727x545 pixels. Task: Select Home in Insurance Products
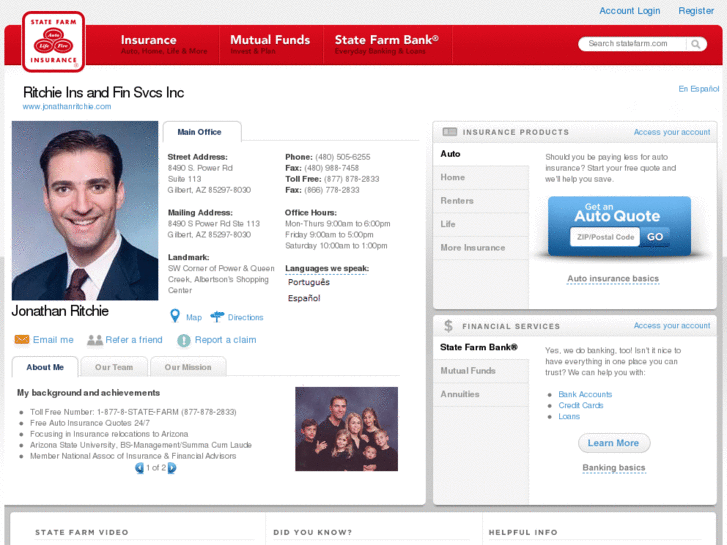coord(481,177)
